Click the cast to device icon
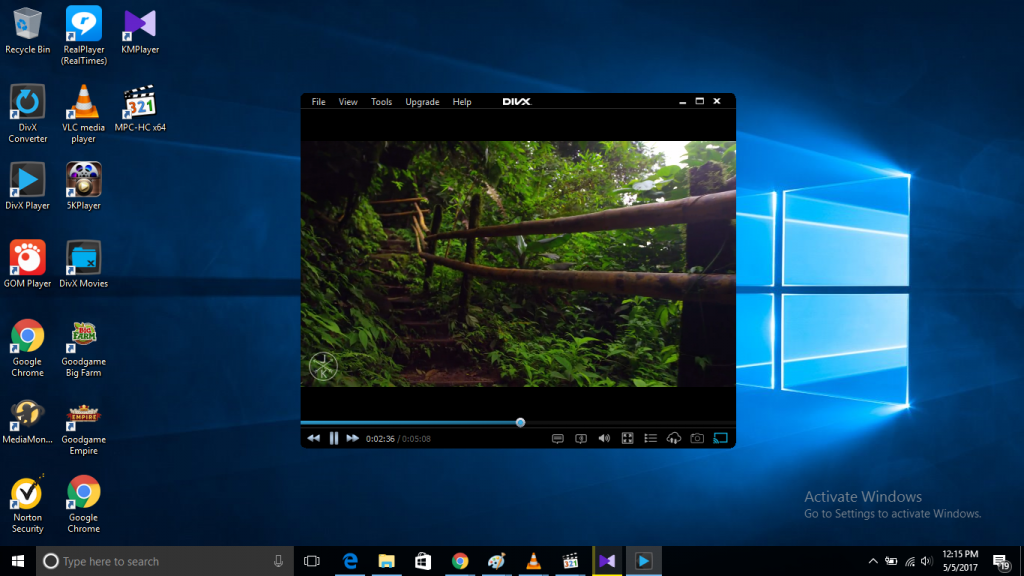This screenshot has height=576, width=1024. [720, 438]
